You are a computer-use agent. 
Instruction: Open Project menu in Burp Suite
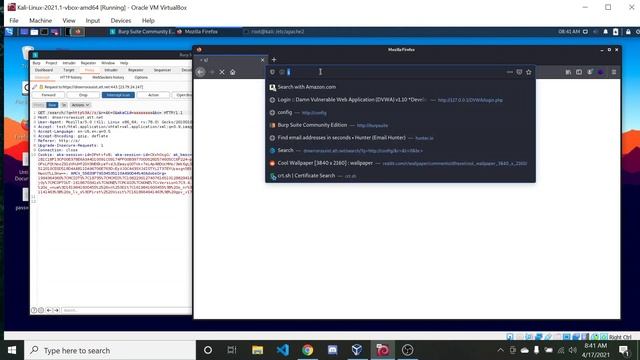pos(51,63)
